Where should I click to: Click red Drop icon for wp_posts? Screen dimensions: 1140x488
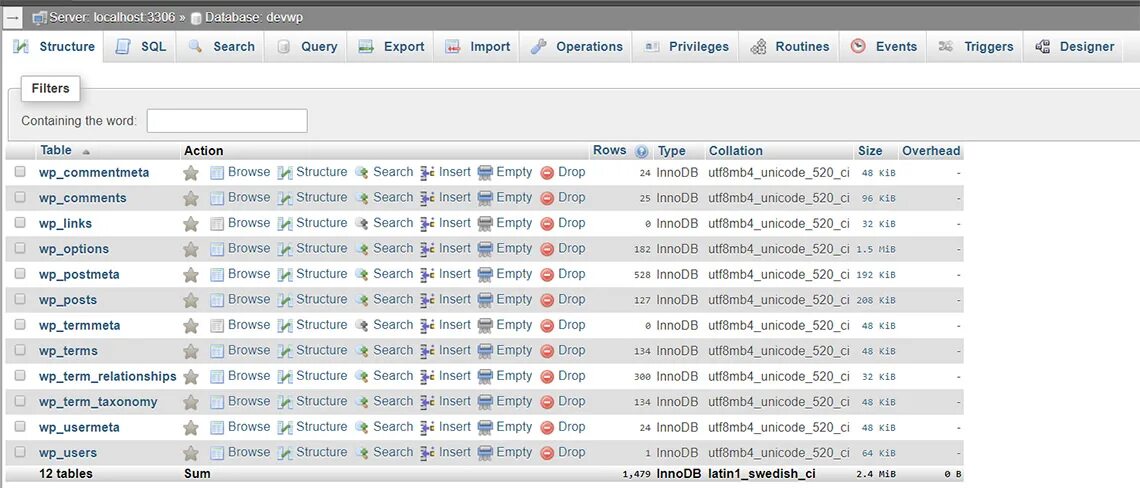[547, 300]
